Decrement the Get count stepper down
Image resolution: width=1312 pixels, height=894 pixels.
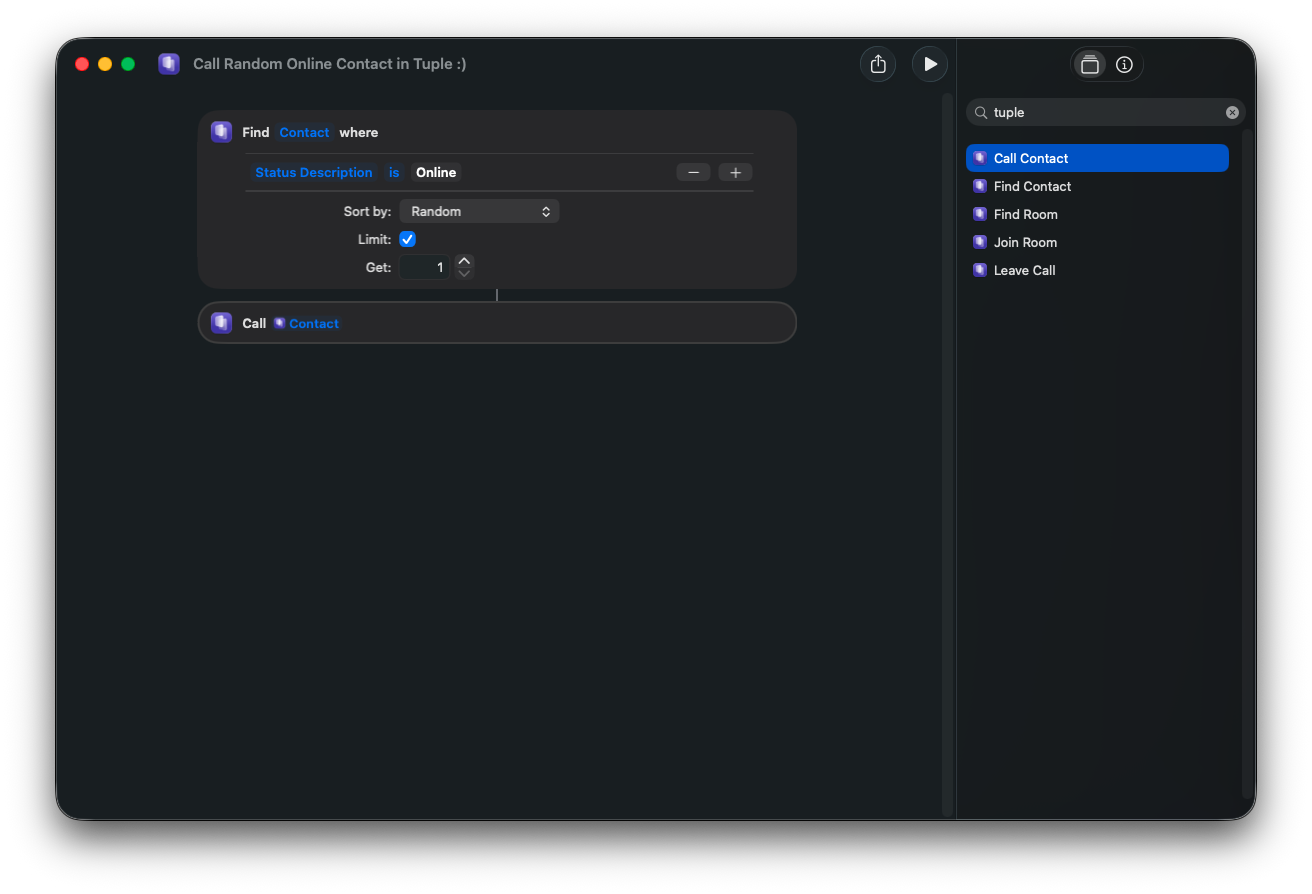464,273
